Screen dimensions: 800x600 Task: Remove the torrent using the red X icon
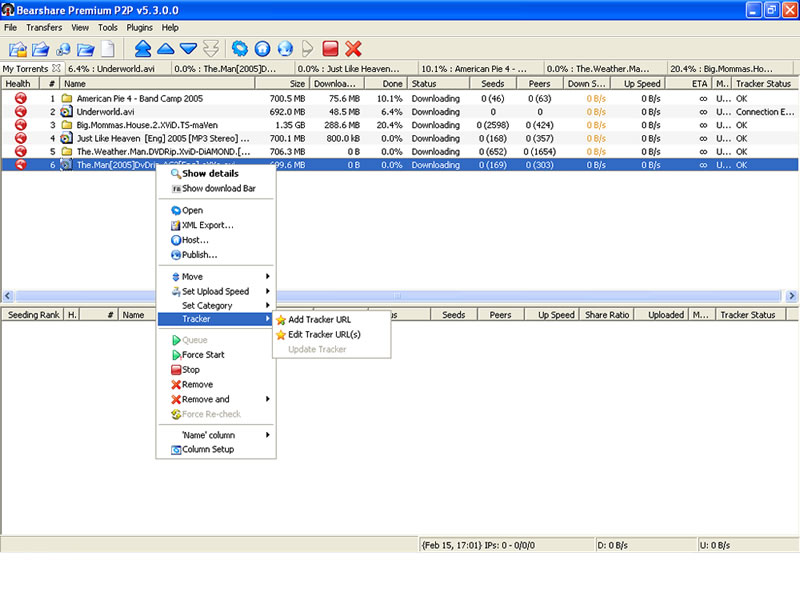click(352, 48)
